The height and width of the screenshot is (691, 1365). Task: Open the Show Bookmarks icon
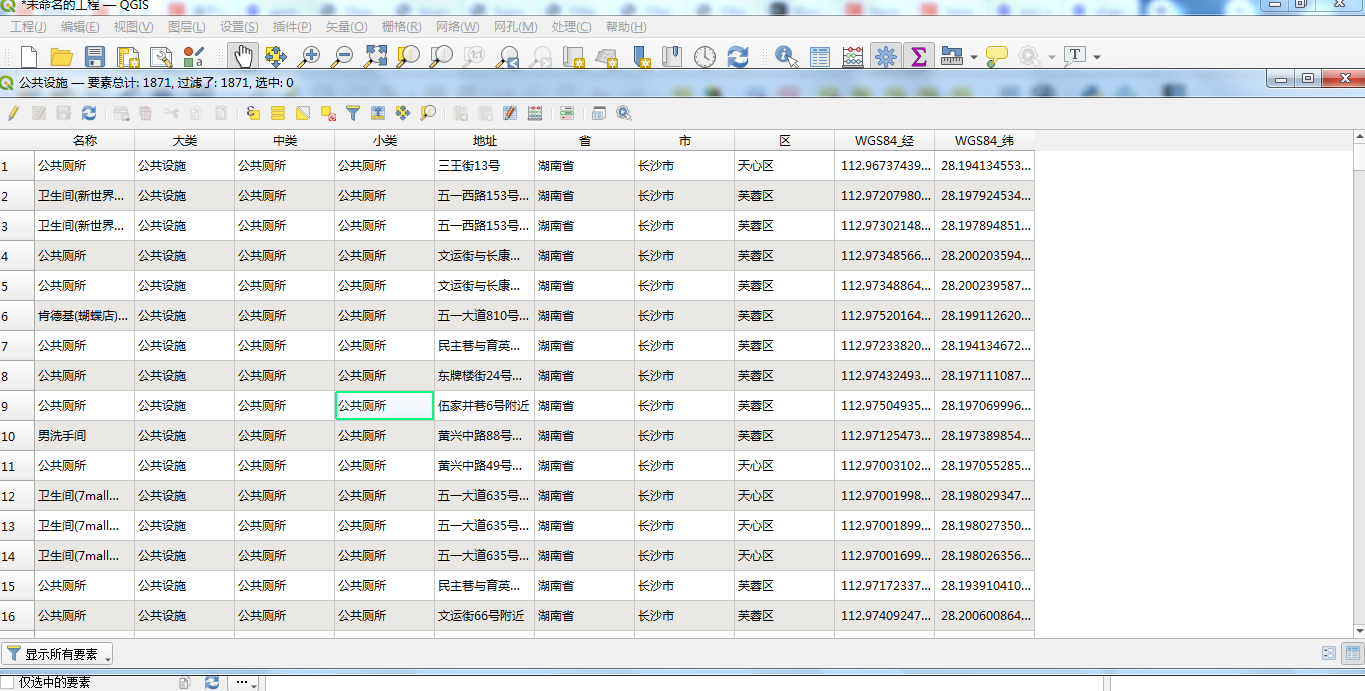pyautogui.click(x=672, y=57)
